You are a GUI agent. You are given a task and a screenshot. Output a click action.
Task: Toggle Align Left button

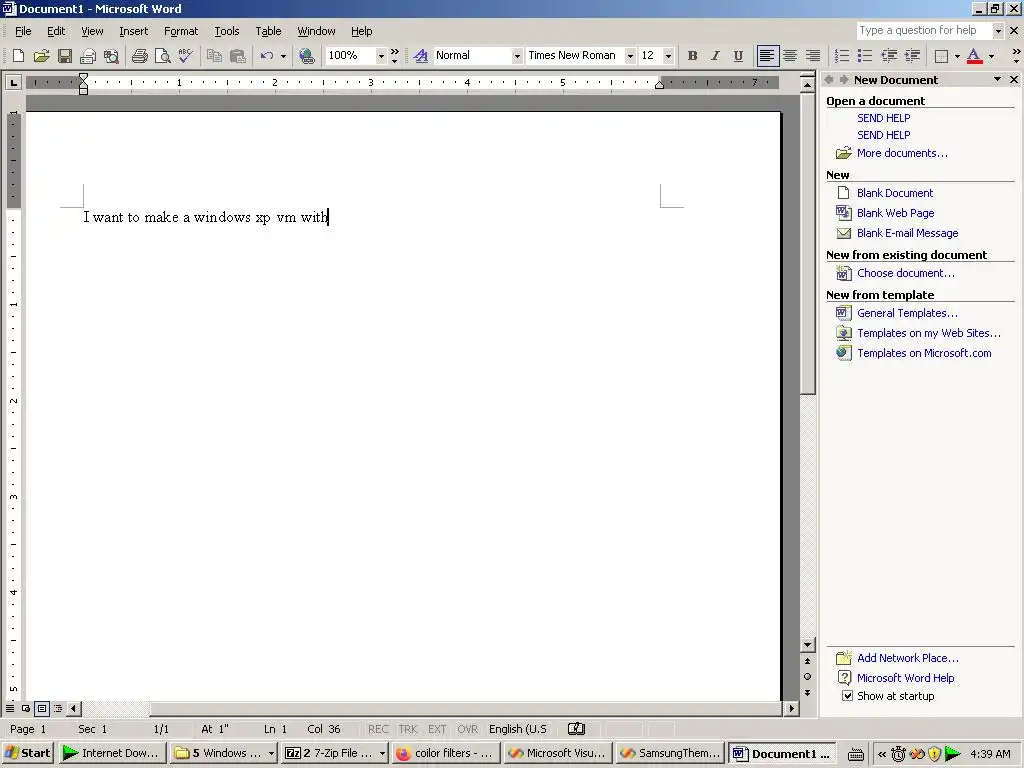pyautogui.click(x=767, y=56)
